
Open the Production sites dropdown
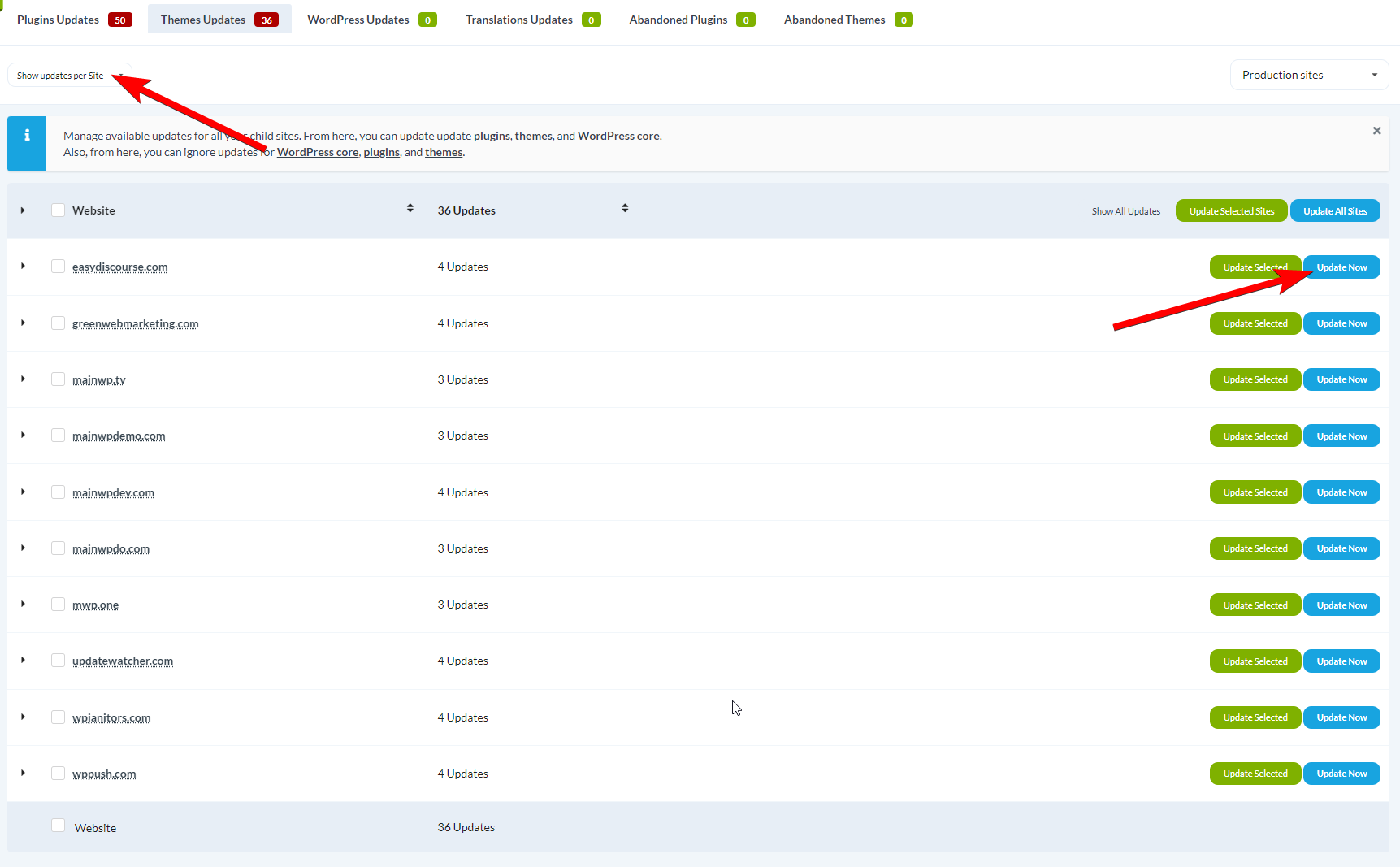tap(1308, 74)
